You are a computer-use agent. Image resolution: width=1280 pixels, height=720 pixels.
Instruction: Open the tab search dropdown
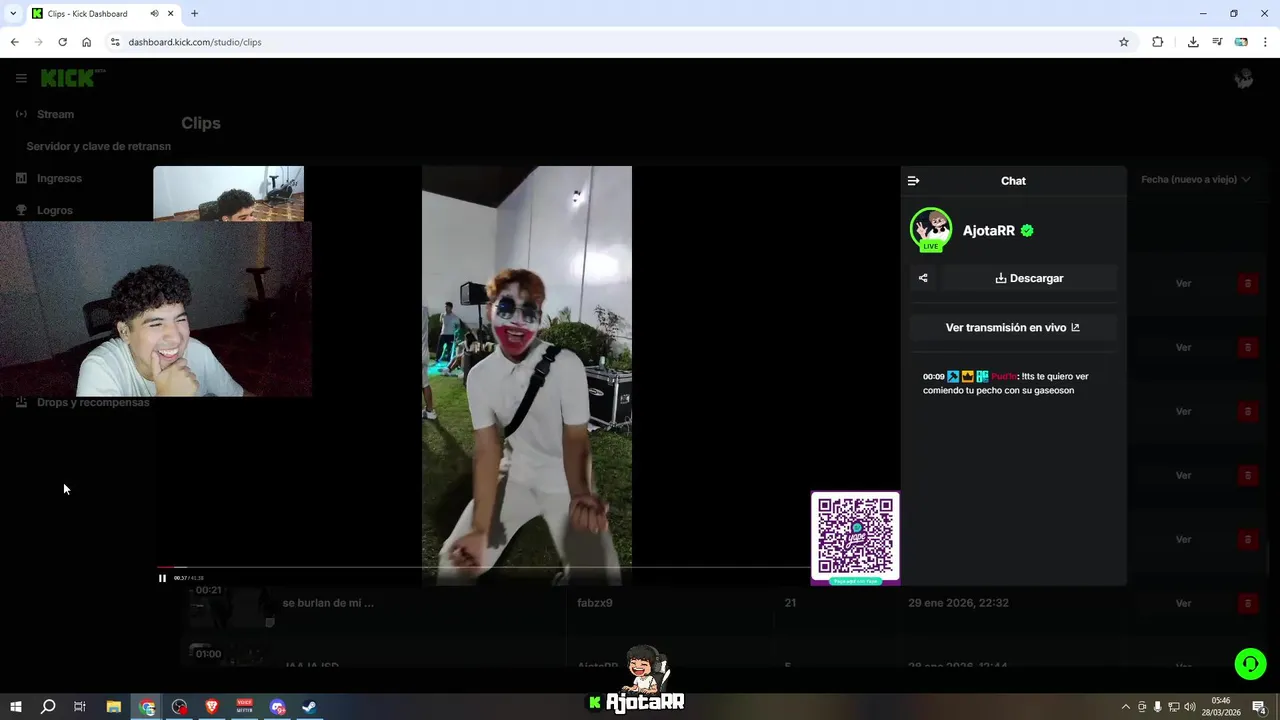[x=13, y=14]
